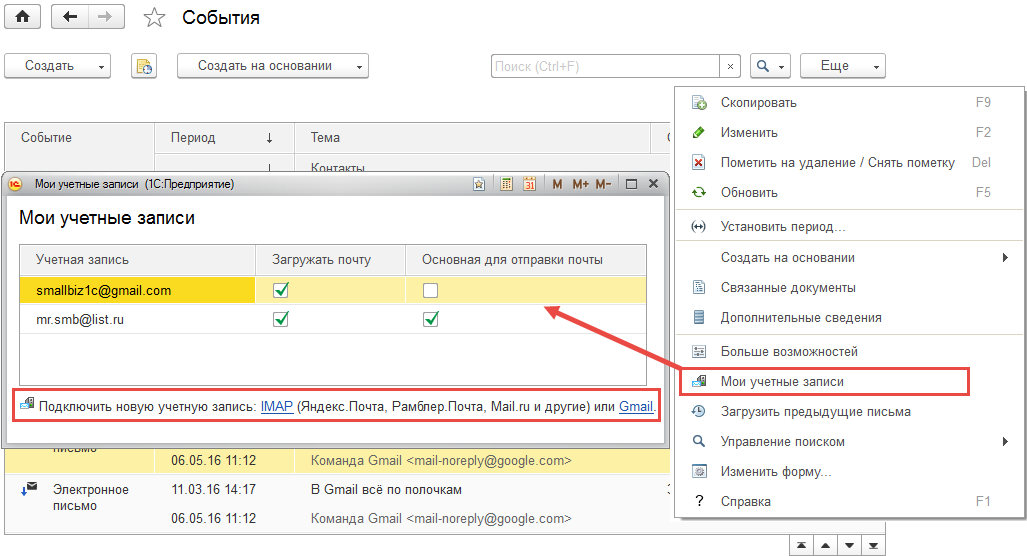The width and height of the screenshot is (1027, 556).
Task: Jump to last row of list
Action: (x=873, y=546)
